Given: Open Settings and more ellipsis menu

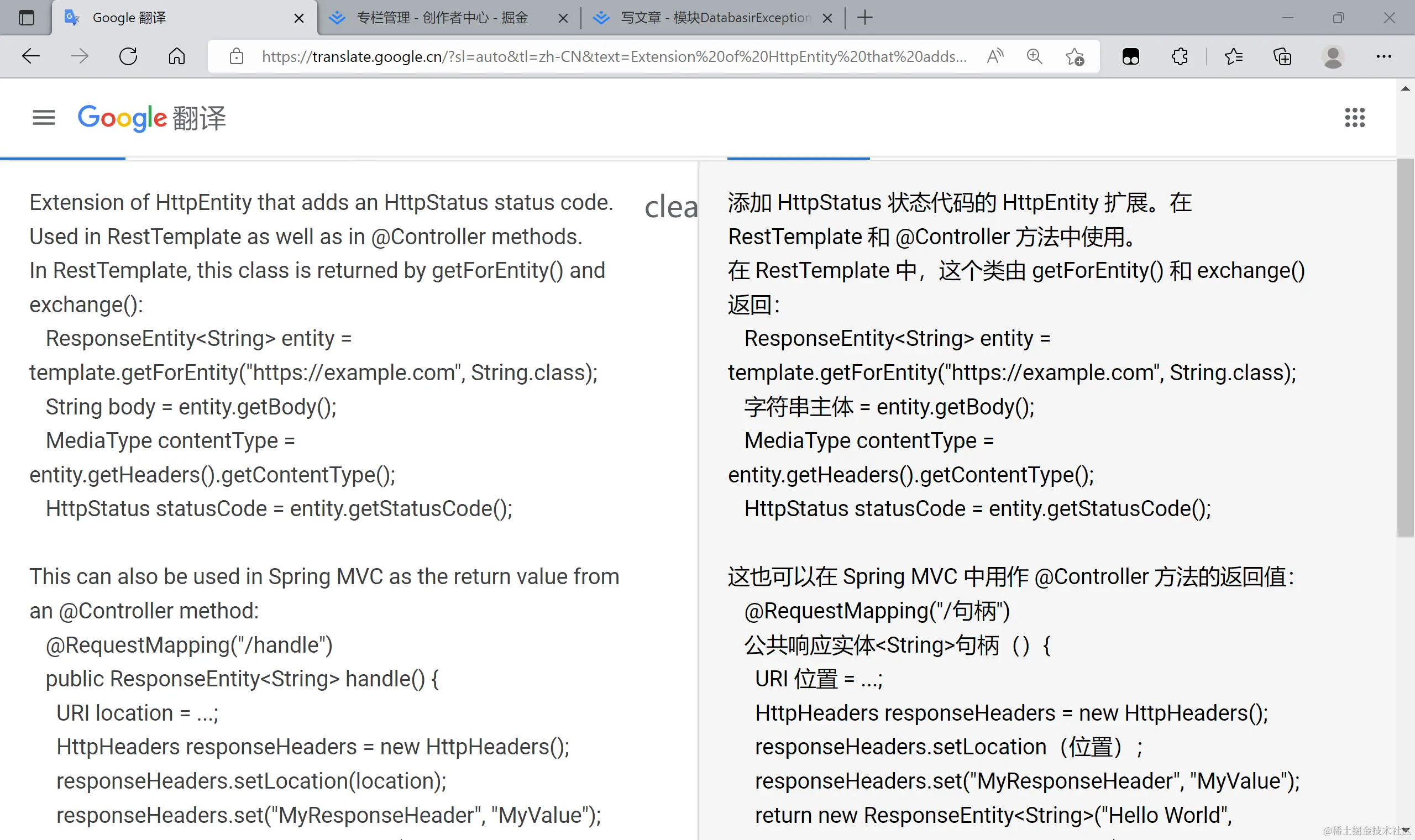Looking at the screenshot, I should click(x=1384, y=56).
